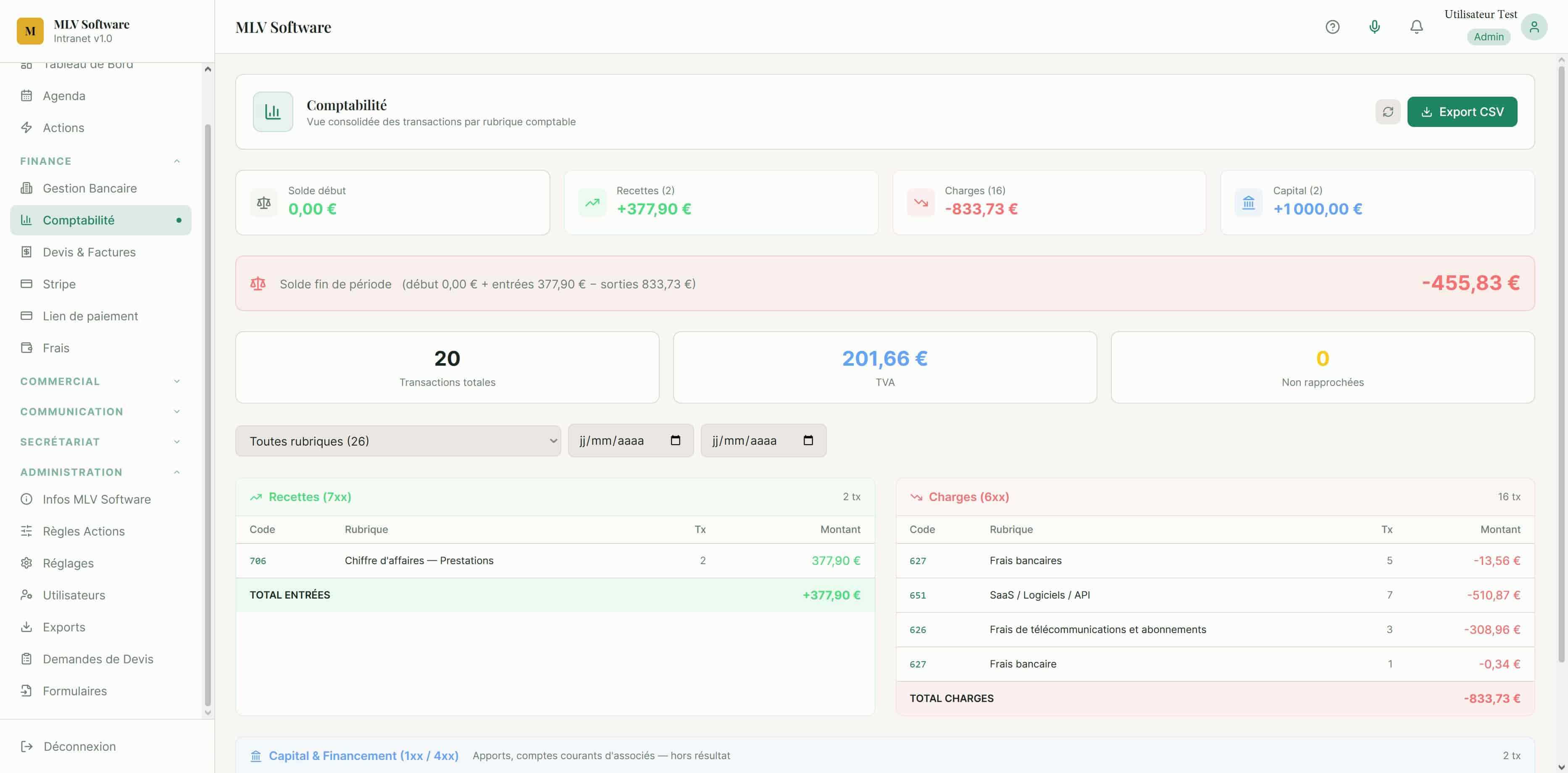The height and width of the screenshot is (773, 1568).
Task: Open Infos MLV Software link
Action: 100,499
